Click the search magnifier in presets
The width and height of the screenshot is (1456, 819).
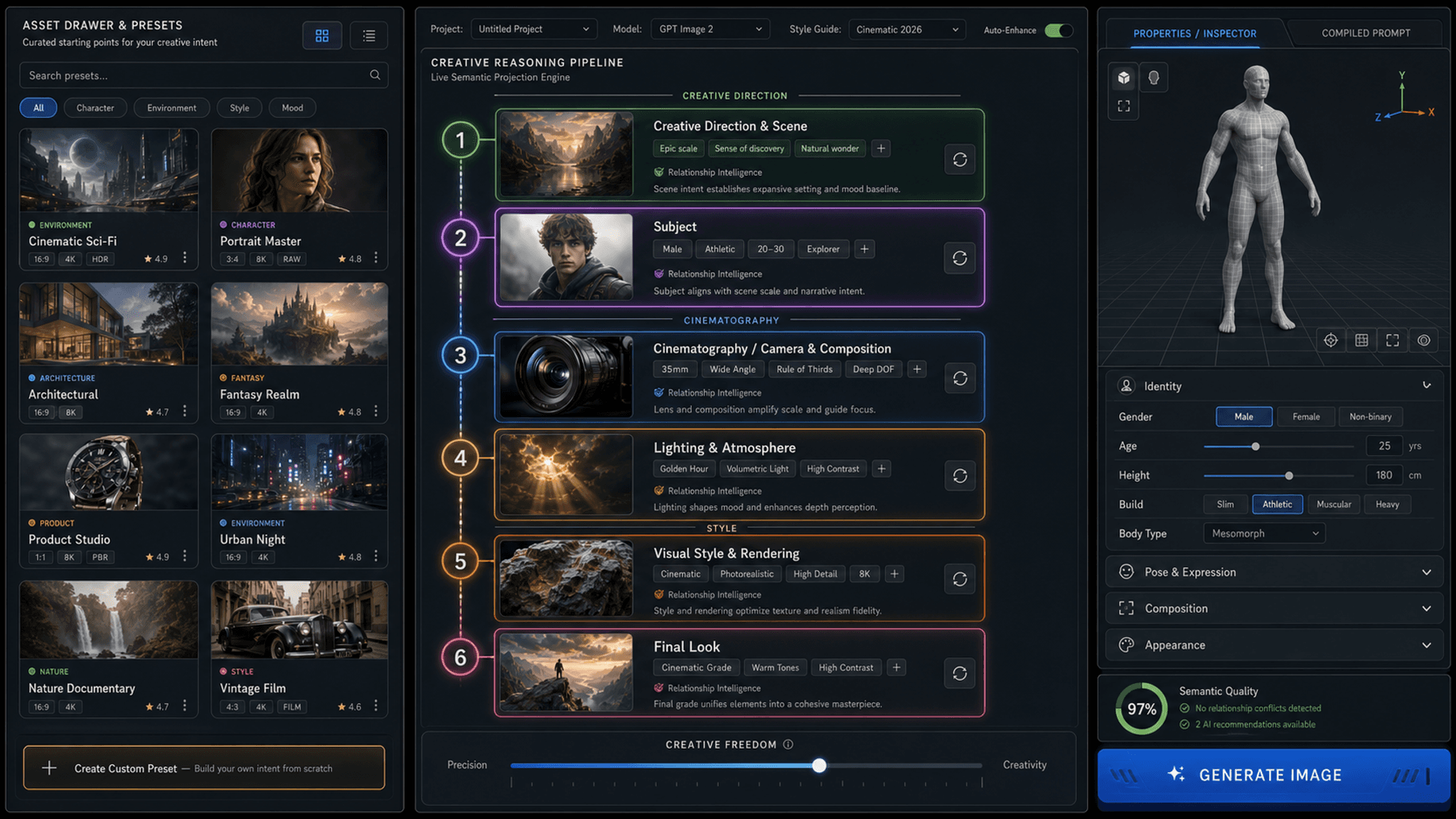[x=375, y=75]
